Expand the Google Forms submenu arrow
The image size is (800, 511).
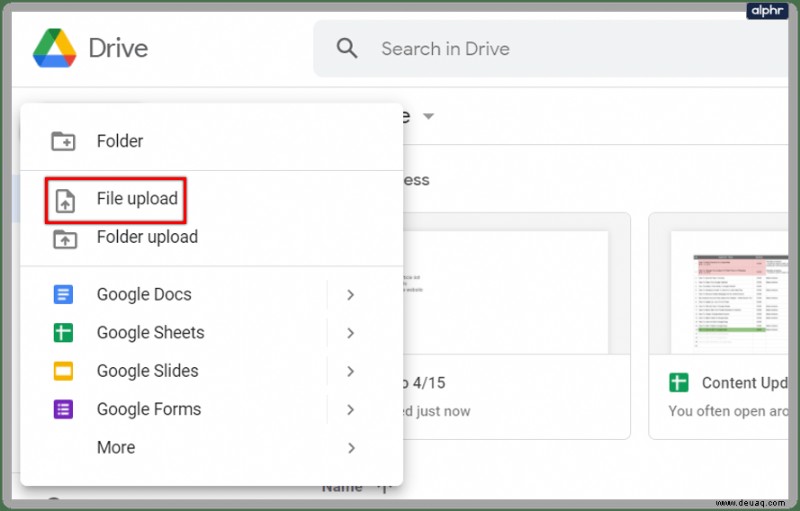point(351,410)
